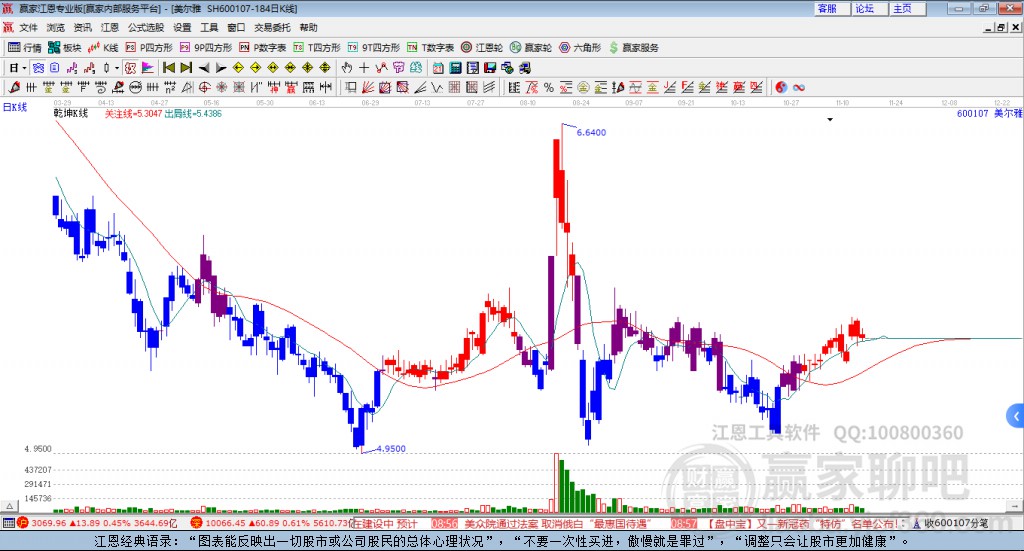The height and width of the screenshot is (551, 1024).
Task: Expand the blue side panel arrow
Action: 1016,416
